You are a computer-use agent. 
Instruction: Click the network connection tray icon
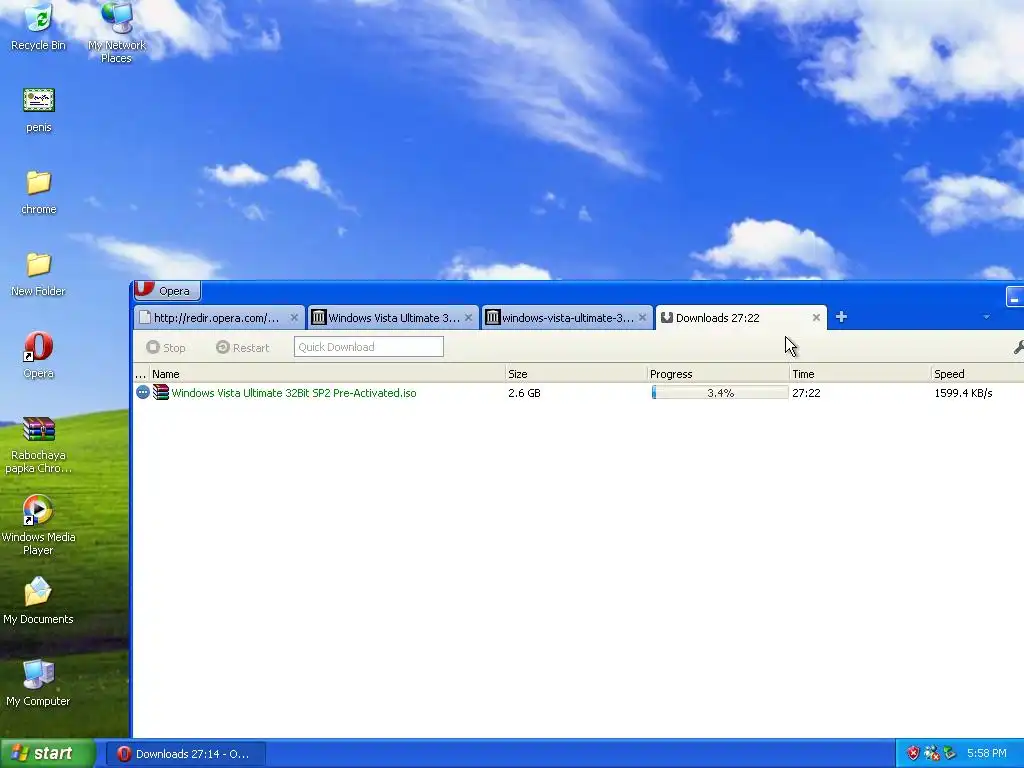pos(931,754)
